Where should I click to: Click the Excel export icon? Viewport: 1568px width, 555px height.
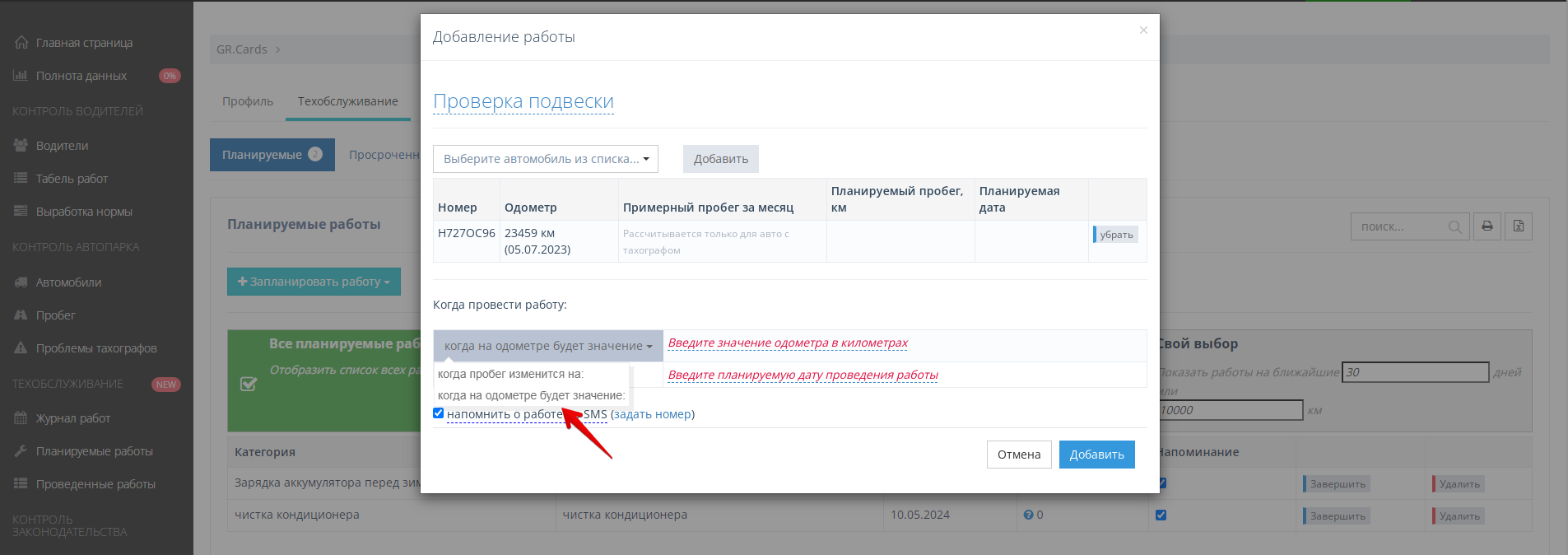point(1519,226)
